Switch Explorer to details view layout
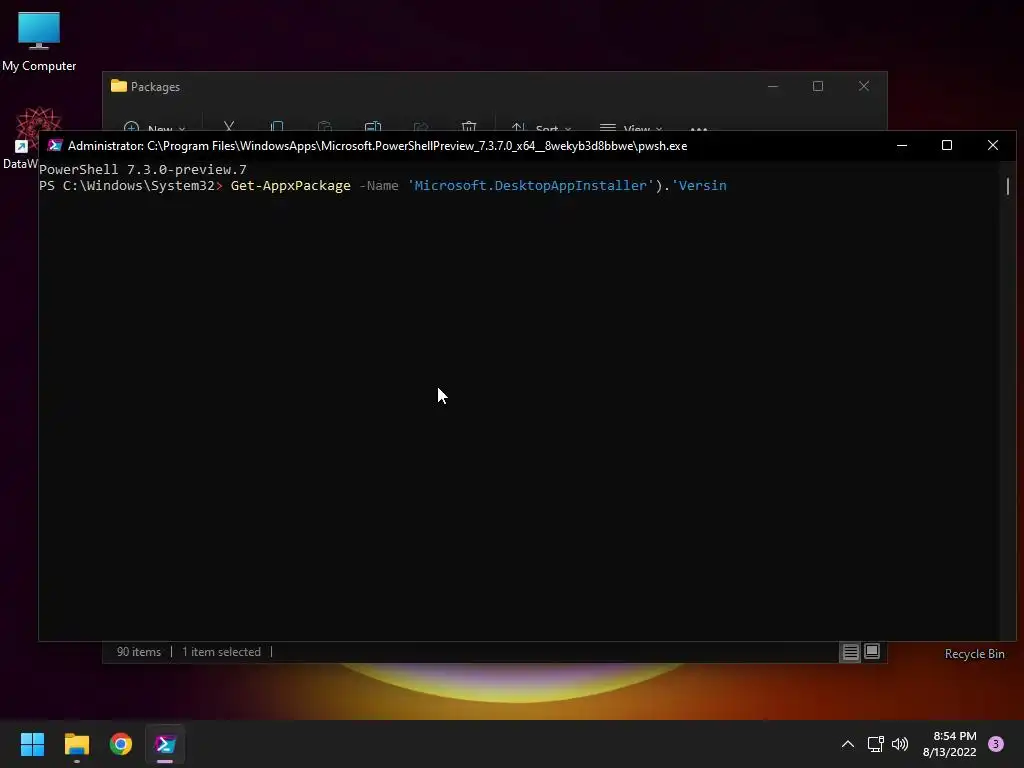 pyautogui.click(x=850, y=652)
